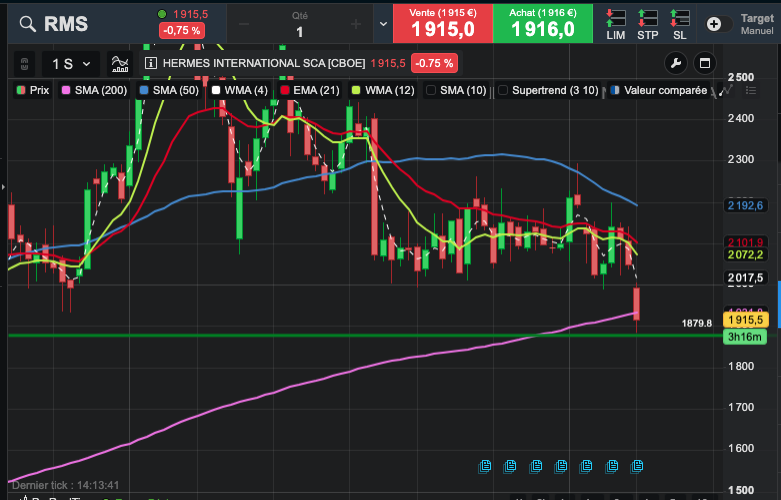Viewport: 781px width, 500px height.
Task: Toggle EMA (21) indicator visibility
Action: pos(310,90)
